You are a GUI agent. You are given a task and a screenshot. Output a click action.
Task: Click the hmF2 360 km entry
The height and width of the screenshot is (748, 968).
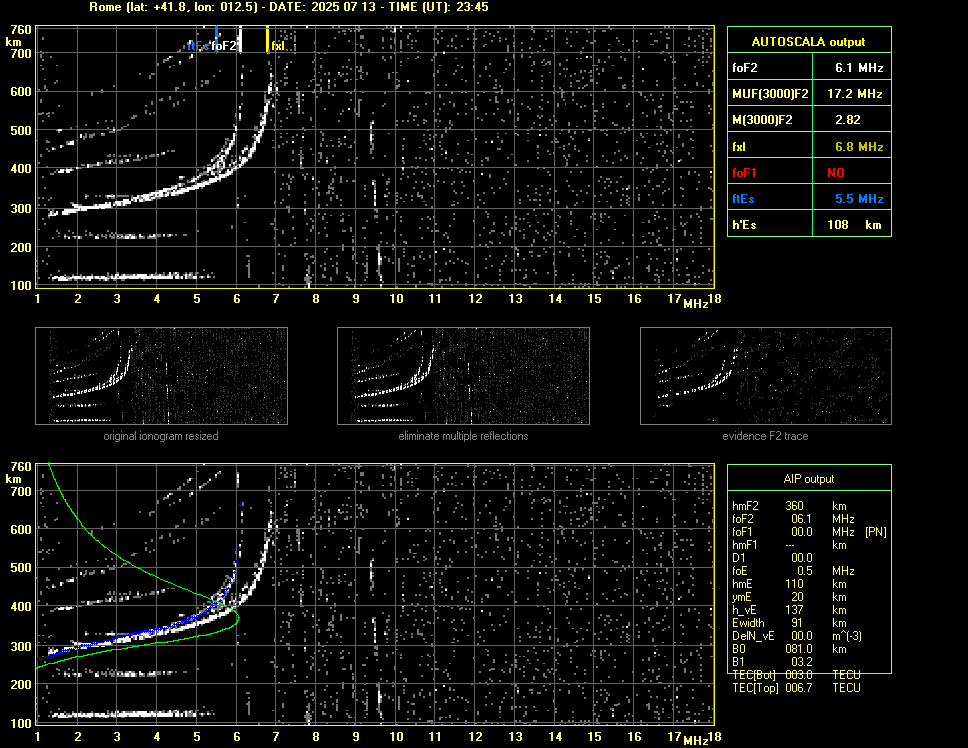[x=789, y=505]
